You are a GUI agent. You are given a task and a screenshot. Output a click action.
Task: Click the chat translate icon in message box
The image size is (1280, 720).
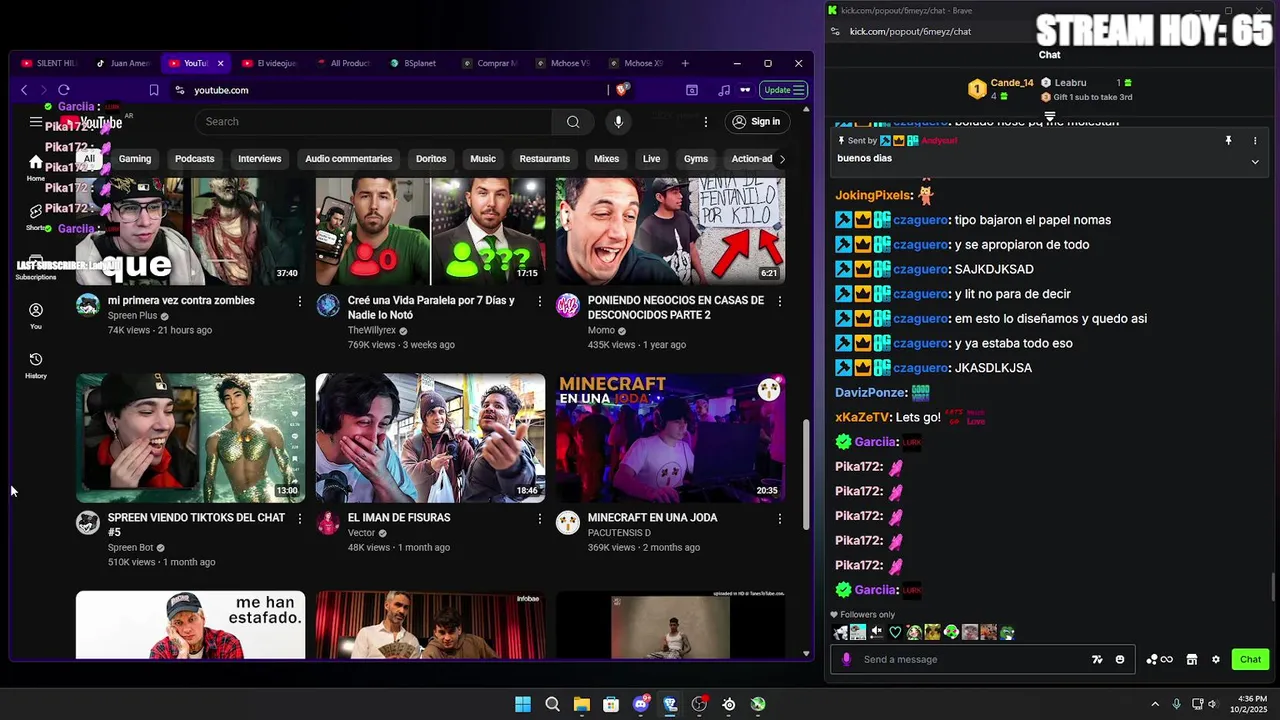pyautogui.click(x=1097, y=660)
